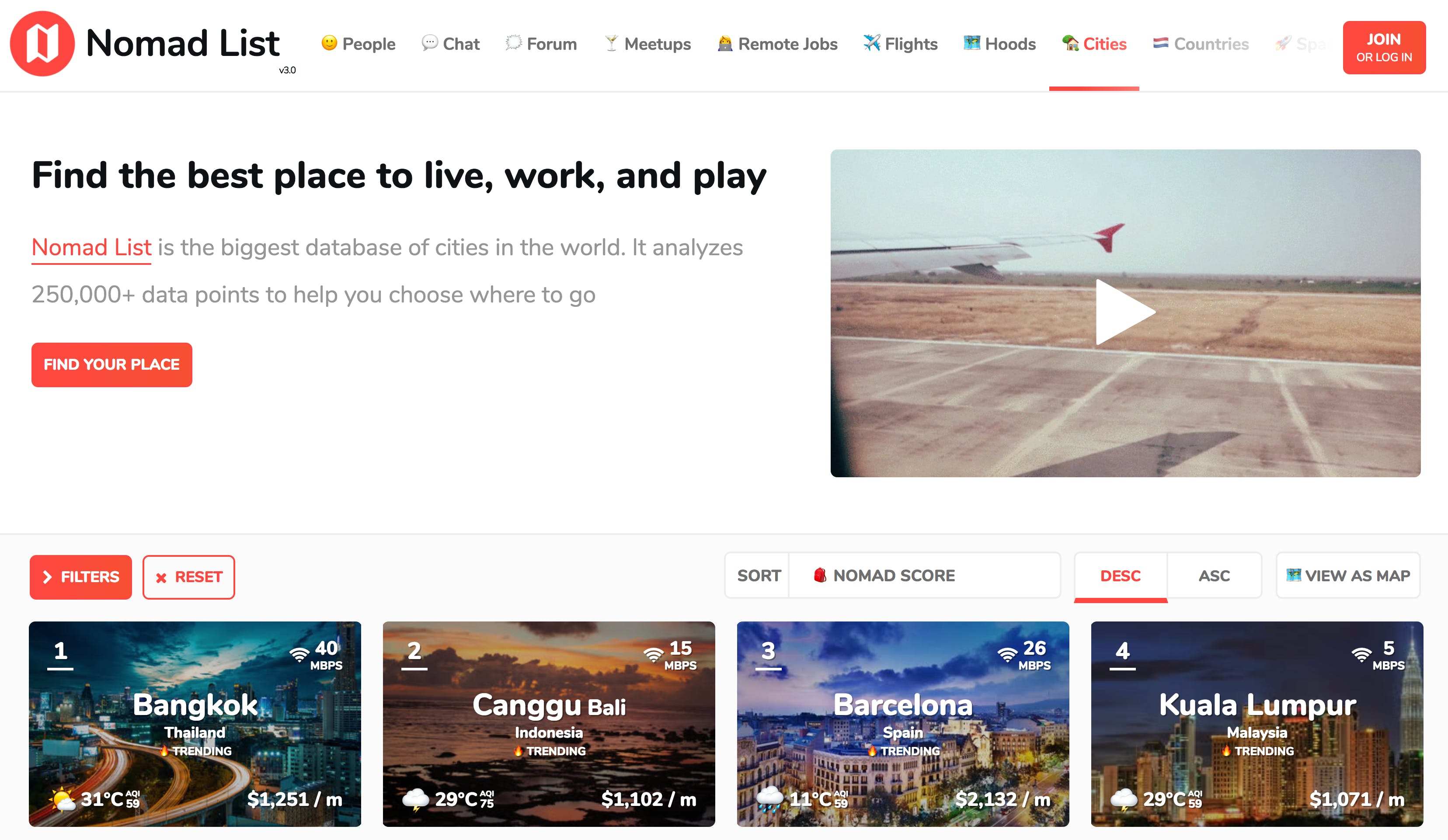
Task: Select DESC sort order
Action: click(x=1121, y=576)
